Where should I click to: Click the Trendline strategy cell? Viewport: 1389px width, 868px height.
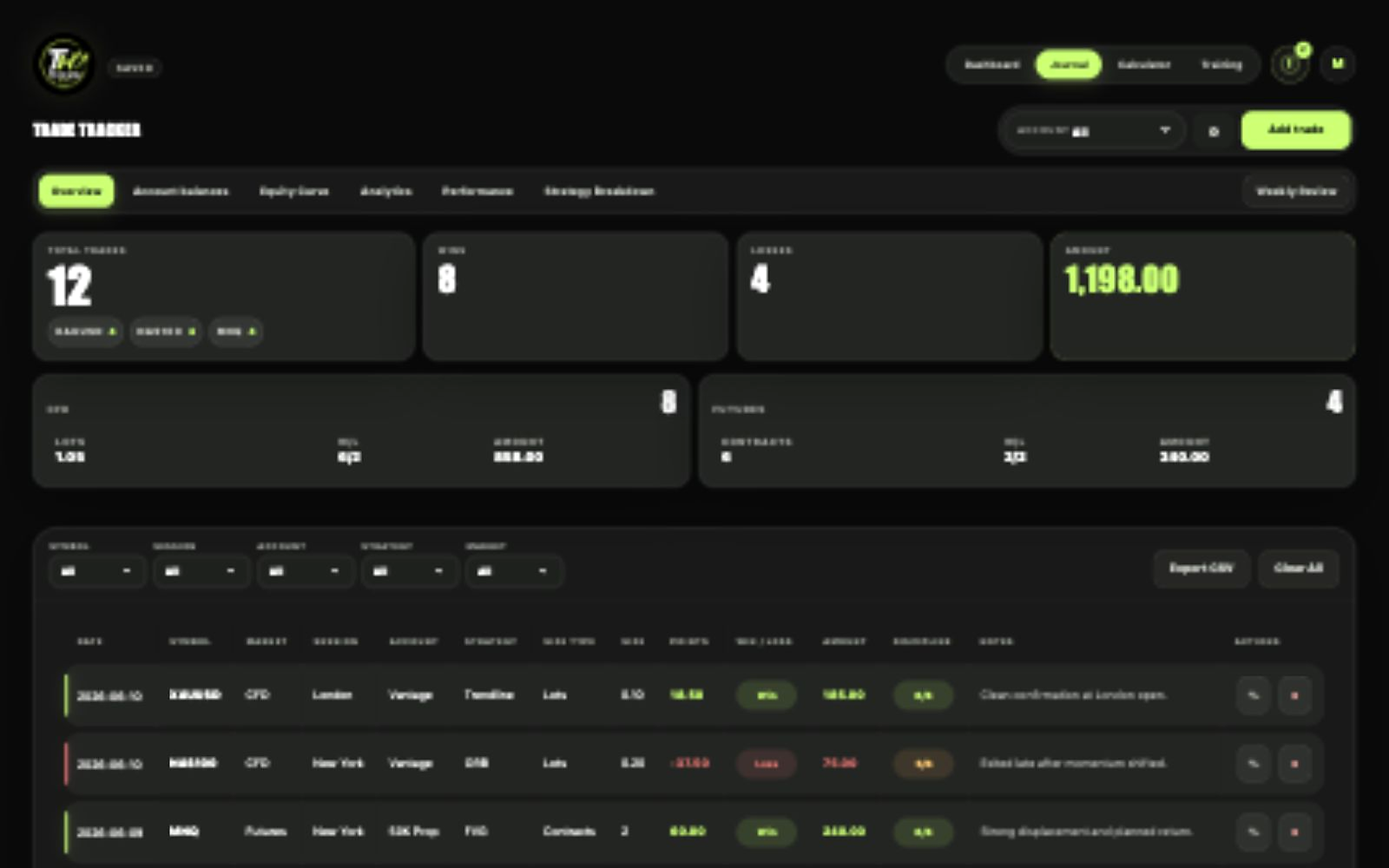point(489,695)
